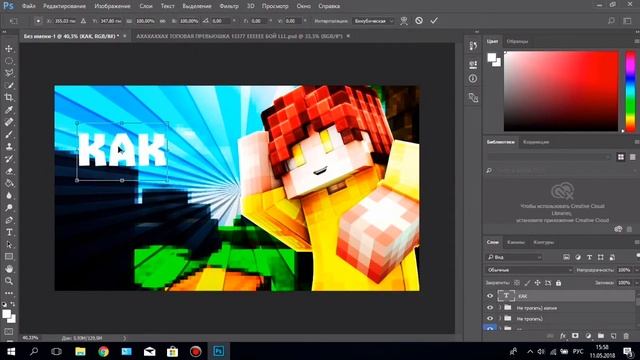Viewport: 640px width, 360px height.
Task: Select the Pen tool
Action: pyautogui.click(x=9, y=220)
